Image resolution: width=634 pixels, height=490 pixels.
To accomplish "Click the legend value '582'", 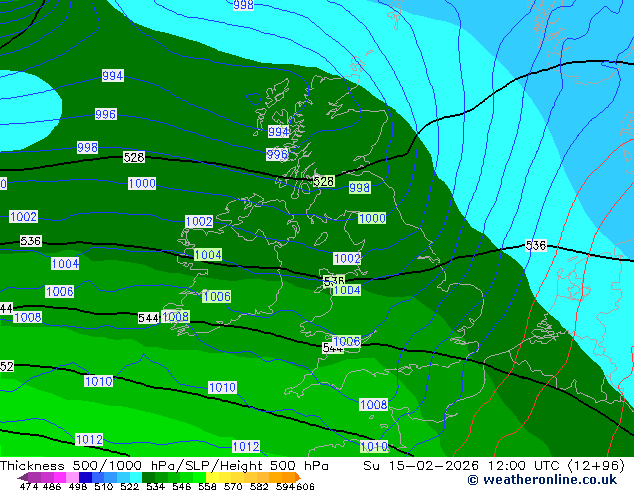I will pyautogui.click(x=259, y=486).
